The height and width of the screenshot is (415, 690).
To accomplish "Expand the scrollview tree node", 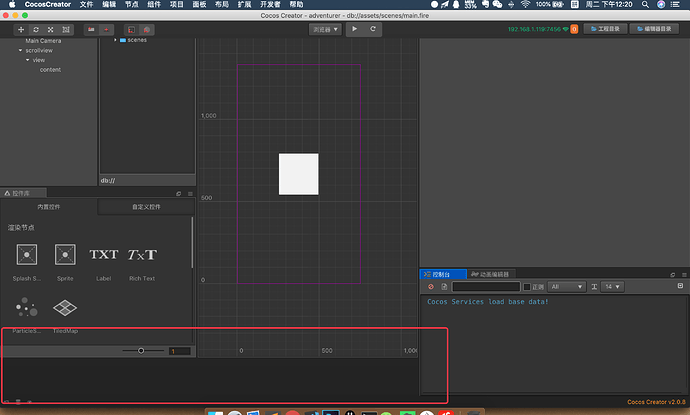I will [19, 50].
